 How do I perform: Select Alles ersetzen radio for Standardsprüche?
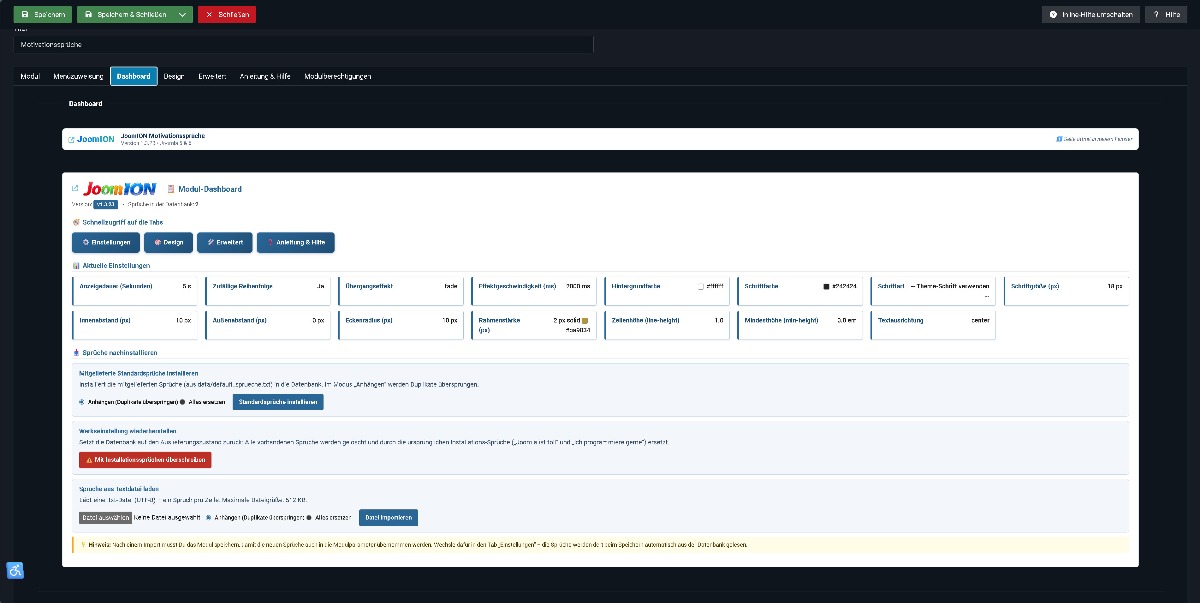click(183, 402)
